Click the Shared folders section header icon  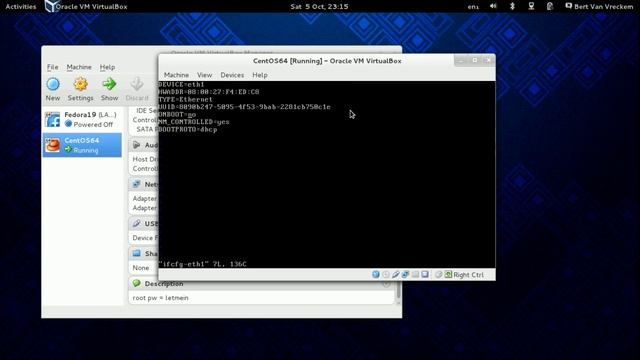point(137,253)
